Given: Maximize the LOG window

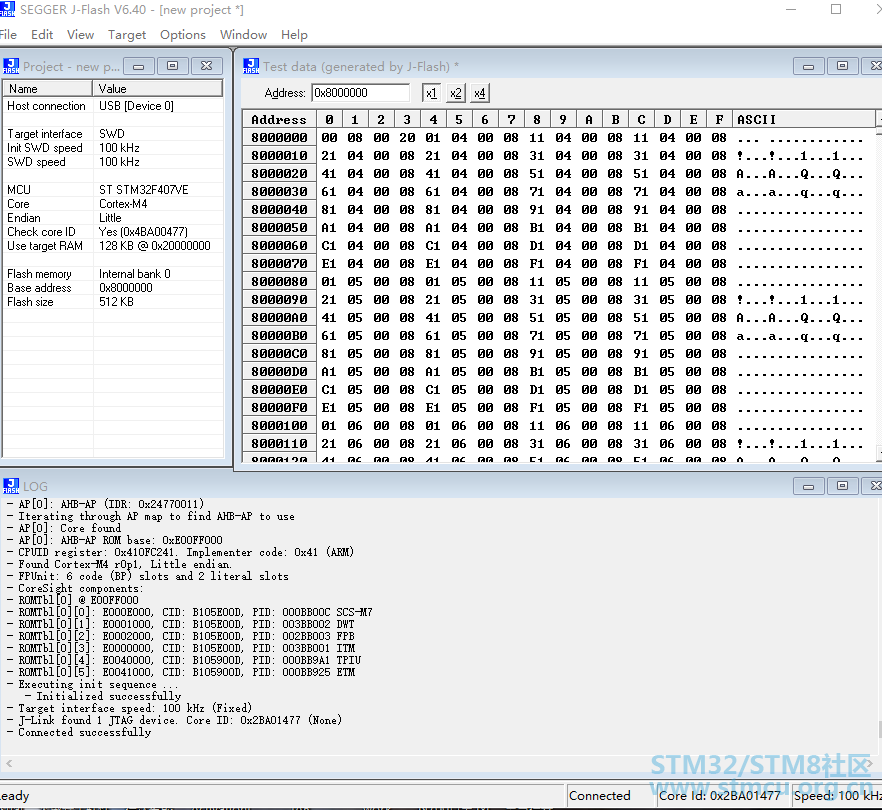Looking at the screenshot, I should click(x=843, y=486).
